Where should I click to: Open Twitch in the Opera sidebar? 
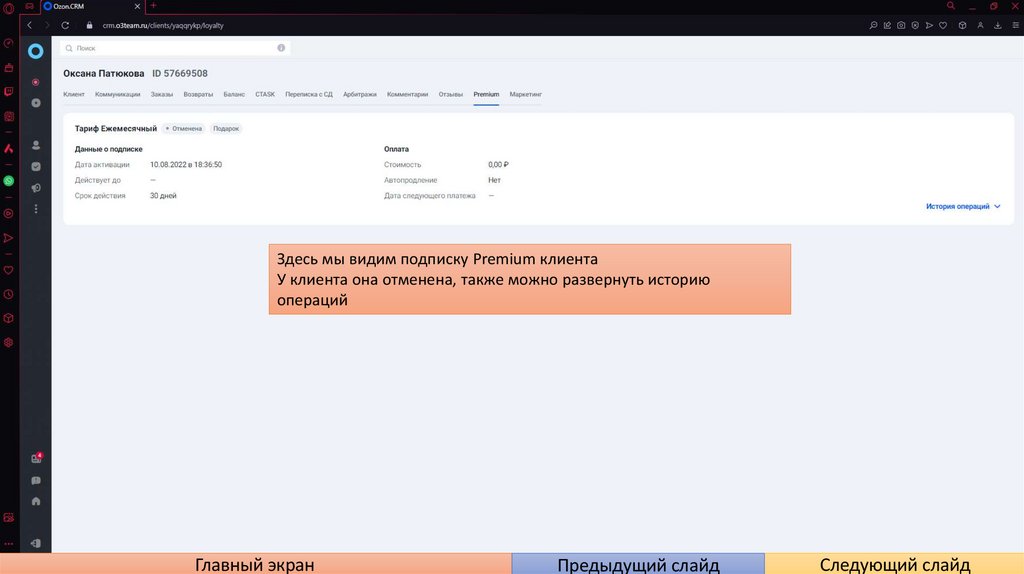[x=8, y=92]
